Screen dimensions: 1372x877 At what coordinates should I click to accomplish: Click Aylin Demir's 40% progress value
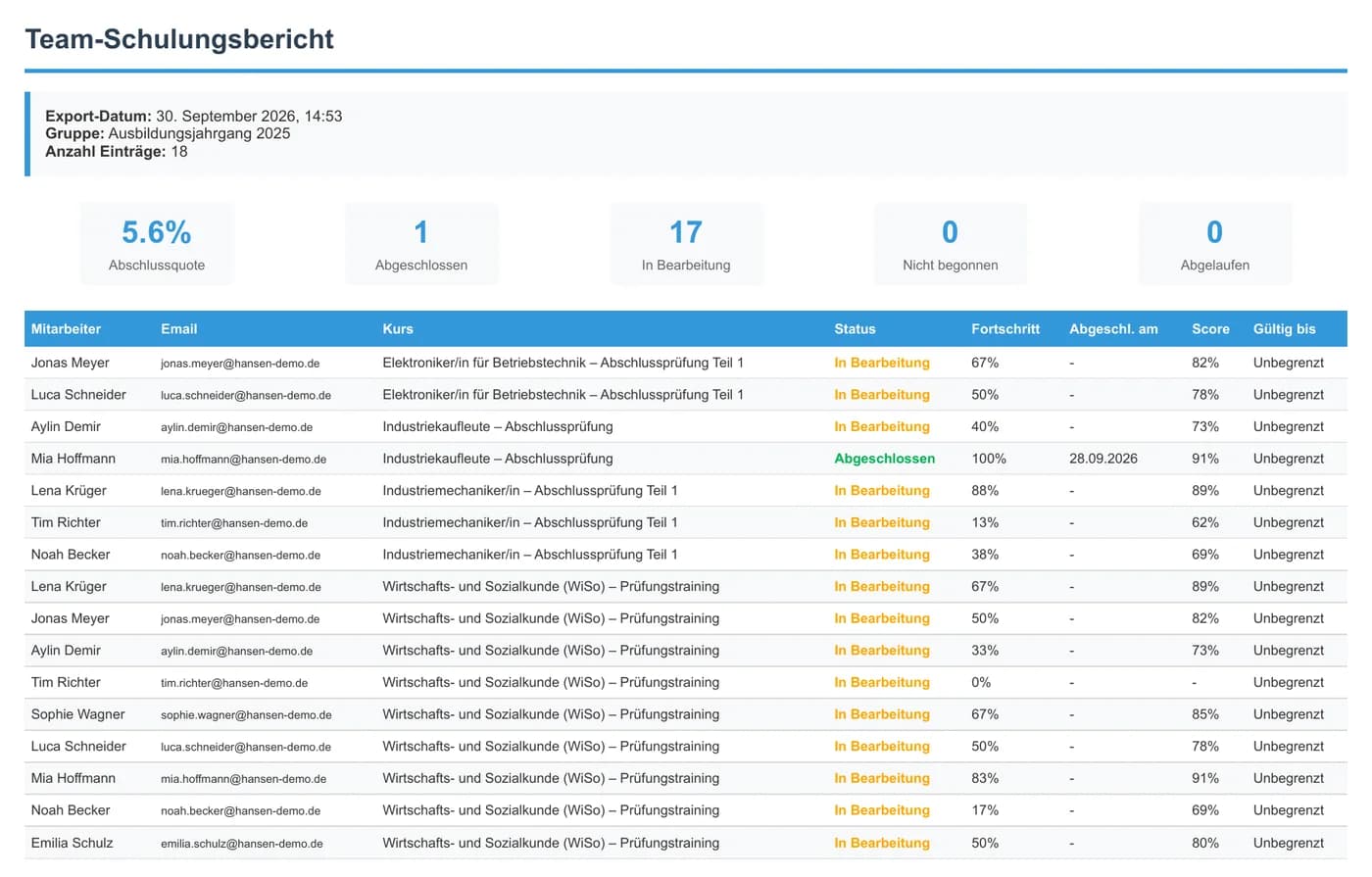click(985, 426)
